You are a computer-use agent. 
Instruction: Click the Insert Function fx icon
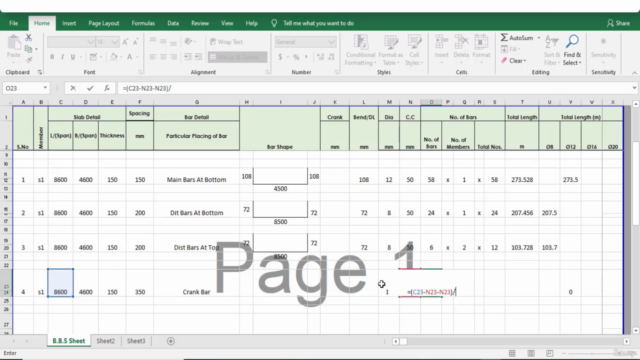tap(107, 88)
